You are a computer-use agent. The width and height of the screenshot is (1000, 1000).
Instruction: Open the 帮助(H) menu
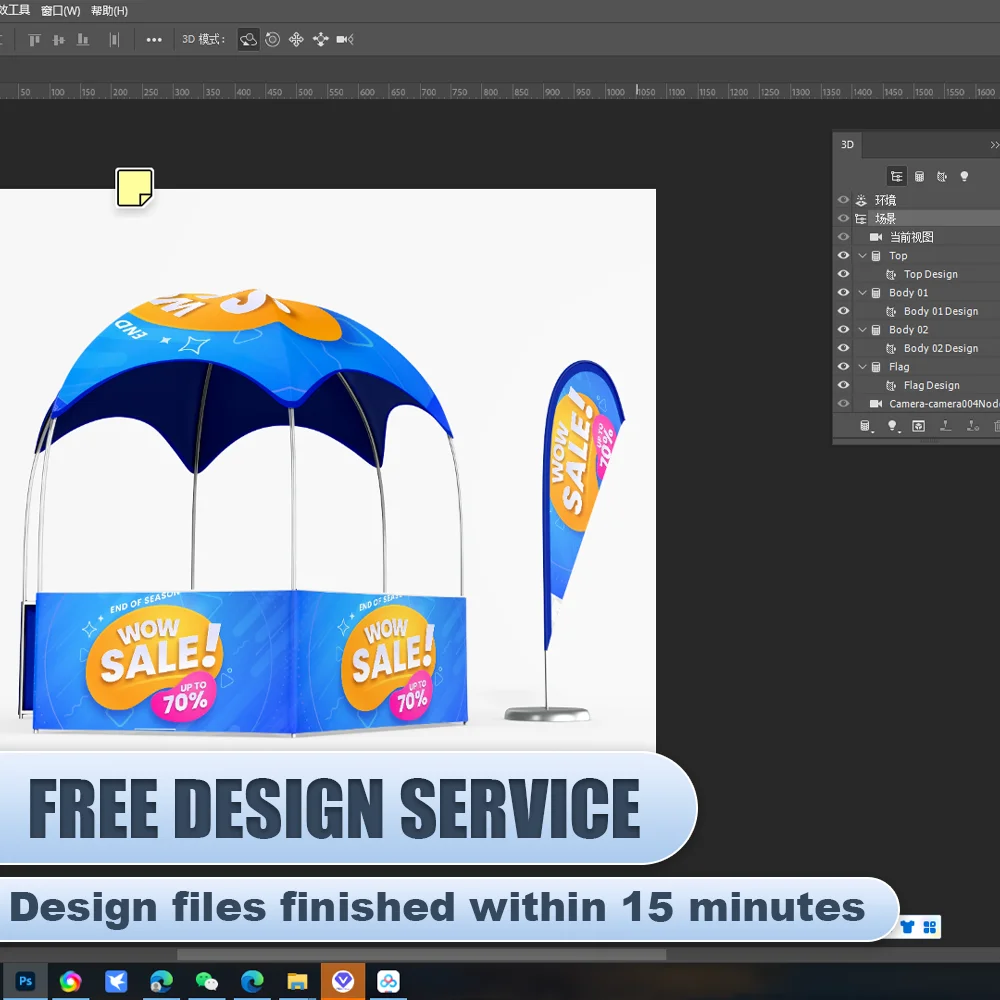pos(109,11)
